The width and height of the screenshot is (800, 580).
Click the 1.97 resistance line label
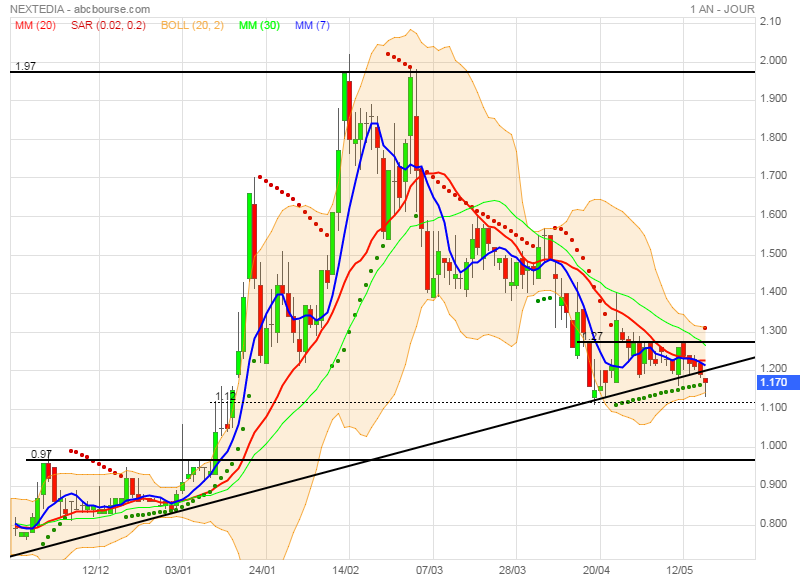coord(26,66)
